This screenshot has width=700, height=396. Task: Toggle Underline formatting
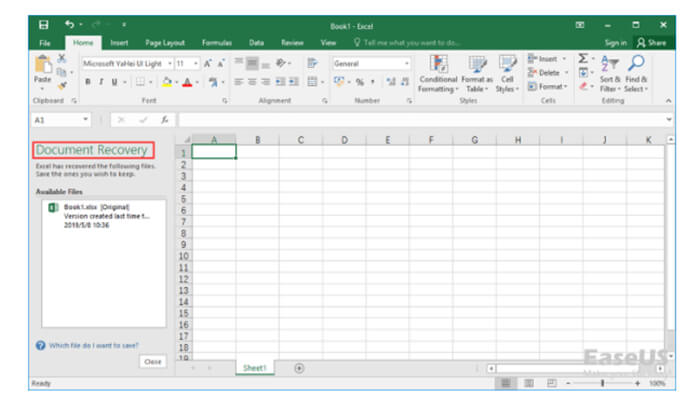[114, 82]
